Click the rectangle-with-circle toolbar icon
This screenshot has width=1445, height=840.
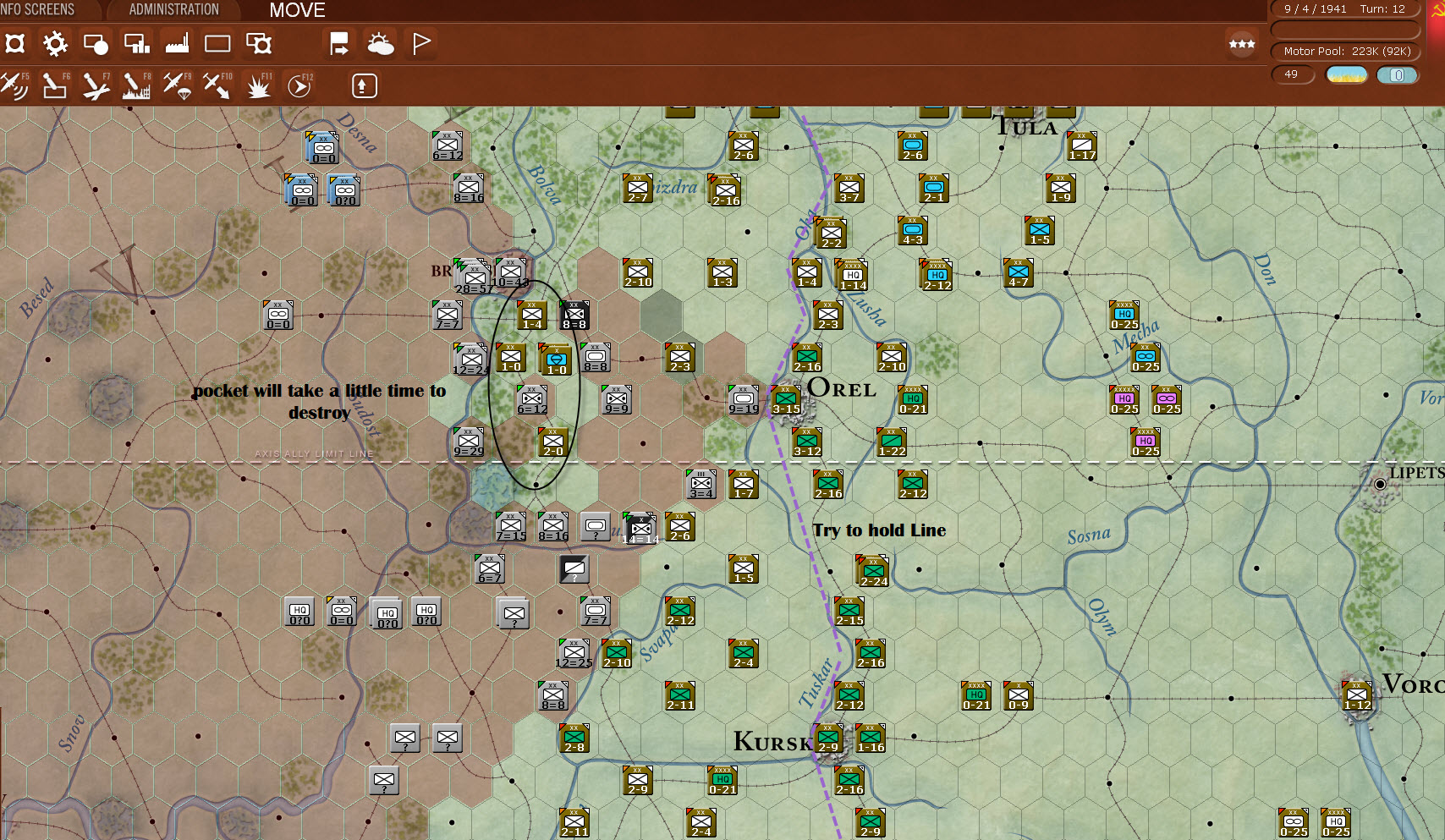click(x=96, y=44)
